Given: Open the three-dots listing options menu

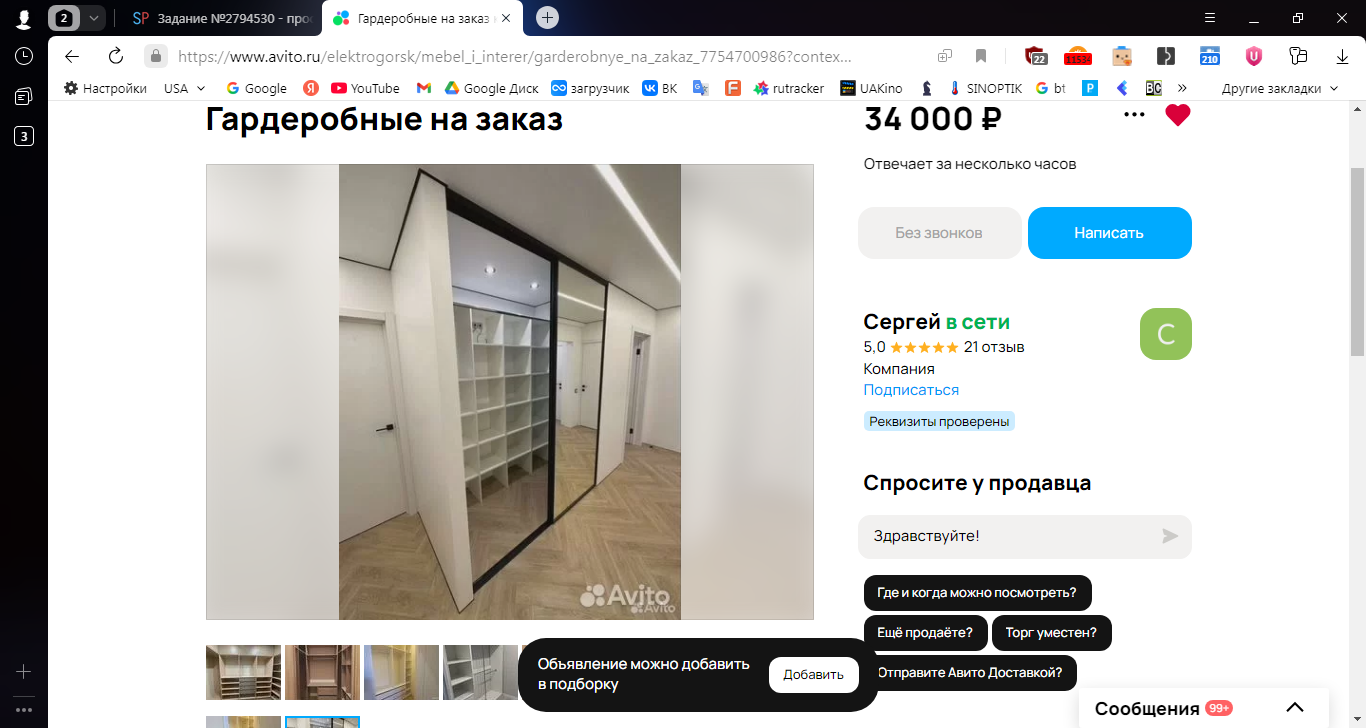Looking at the screenshot, I should point(1134,115).
